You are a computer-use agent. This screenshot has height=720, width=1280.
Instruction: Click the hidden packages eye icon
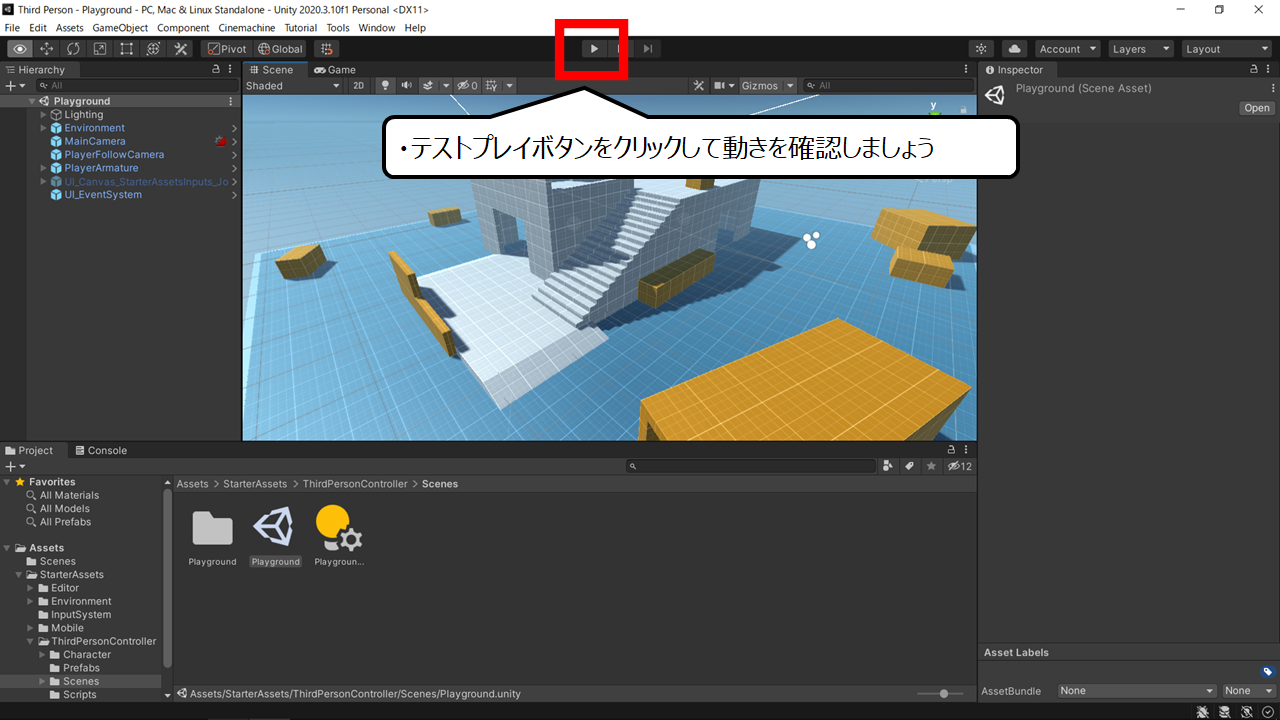[959, 466]
